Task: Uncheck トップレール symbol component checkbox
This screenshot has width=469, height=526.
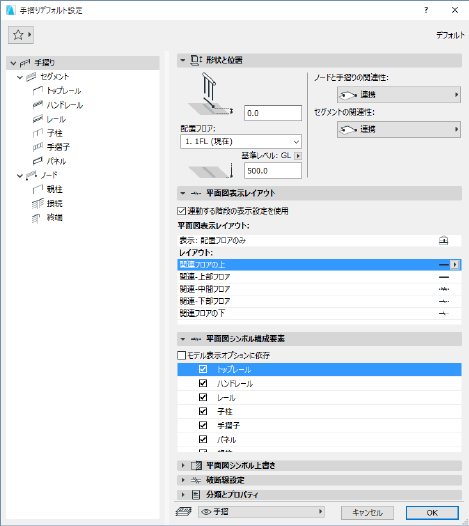Action: pyautogui.click(x=203, y=369)
